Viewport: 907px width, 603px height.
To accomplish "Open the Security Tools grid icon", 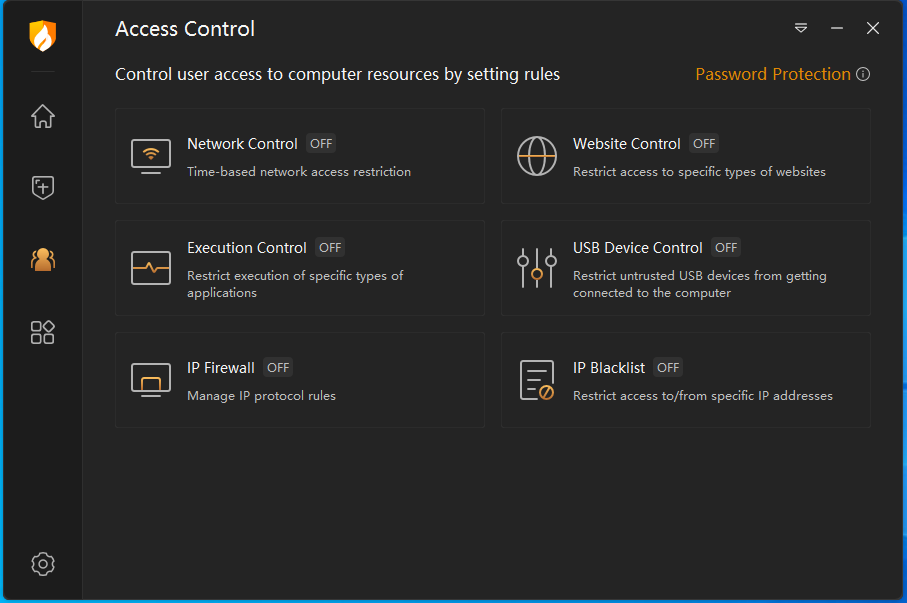I will tap(42, 332).
